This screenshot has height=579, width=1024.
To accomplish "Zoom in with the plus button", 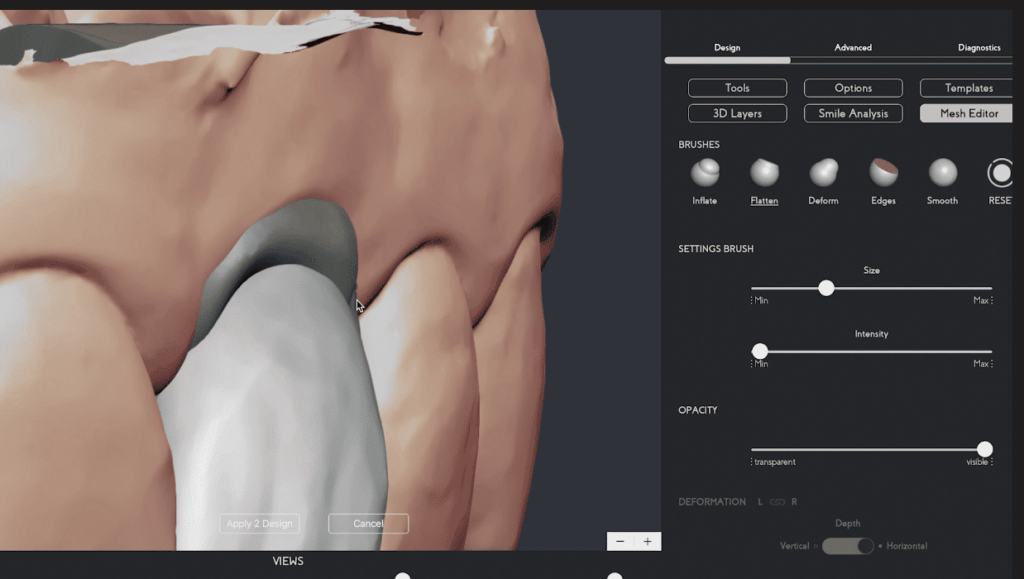I will (x=647, y=541).
